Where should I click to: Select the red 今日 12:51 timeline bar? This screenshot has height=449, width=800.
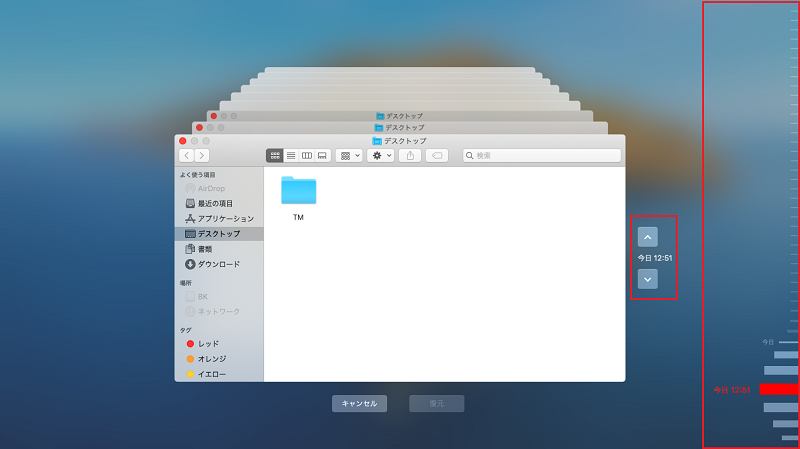tap(779, 389)
